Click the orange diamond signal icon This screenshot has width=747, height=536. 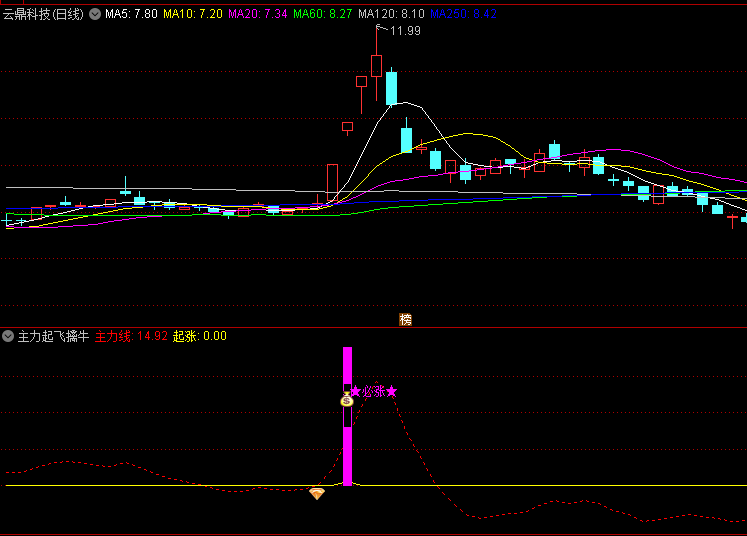pos(317,493)
